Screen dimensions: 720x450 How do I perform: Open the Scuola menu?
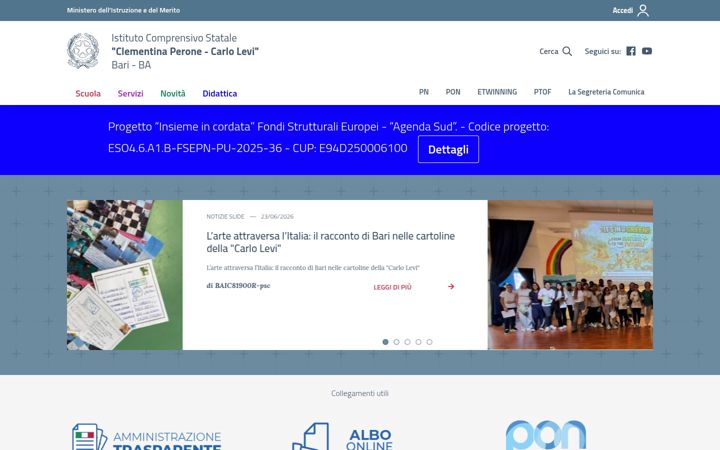click(88, 93)
